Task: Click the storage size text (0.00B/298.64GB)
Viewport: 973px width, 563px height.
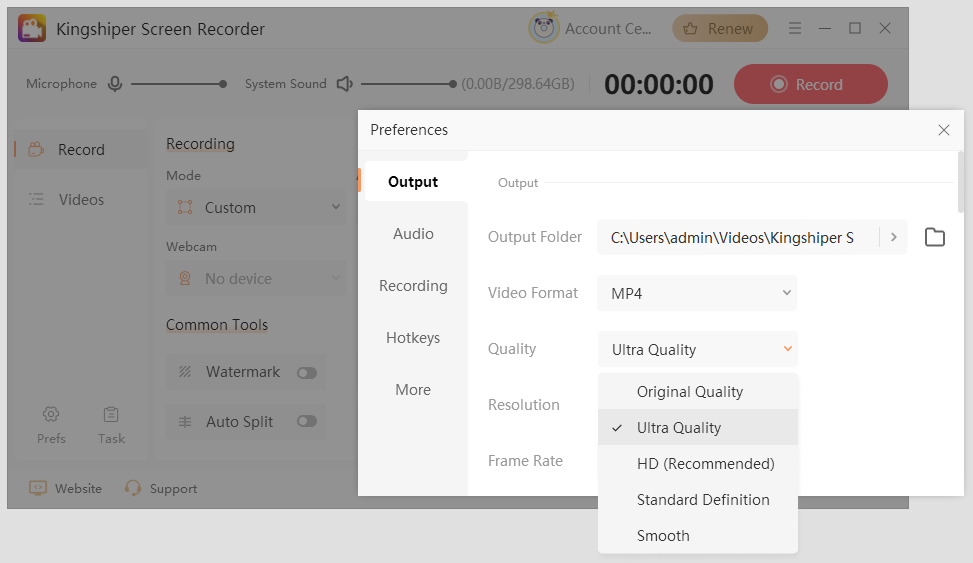Action: 518,84
